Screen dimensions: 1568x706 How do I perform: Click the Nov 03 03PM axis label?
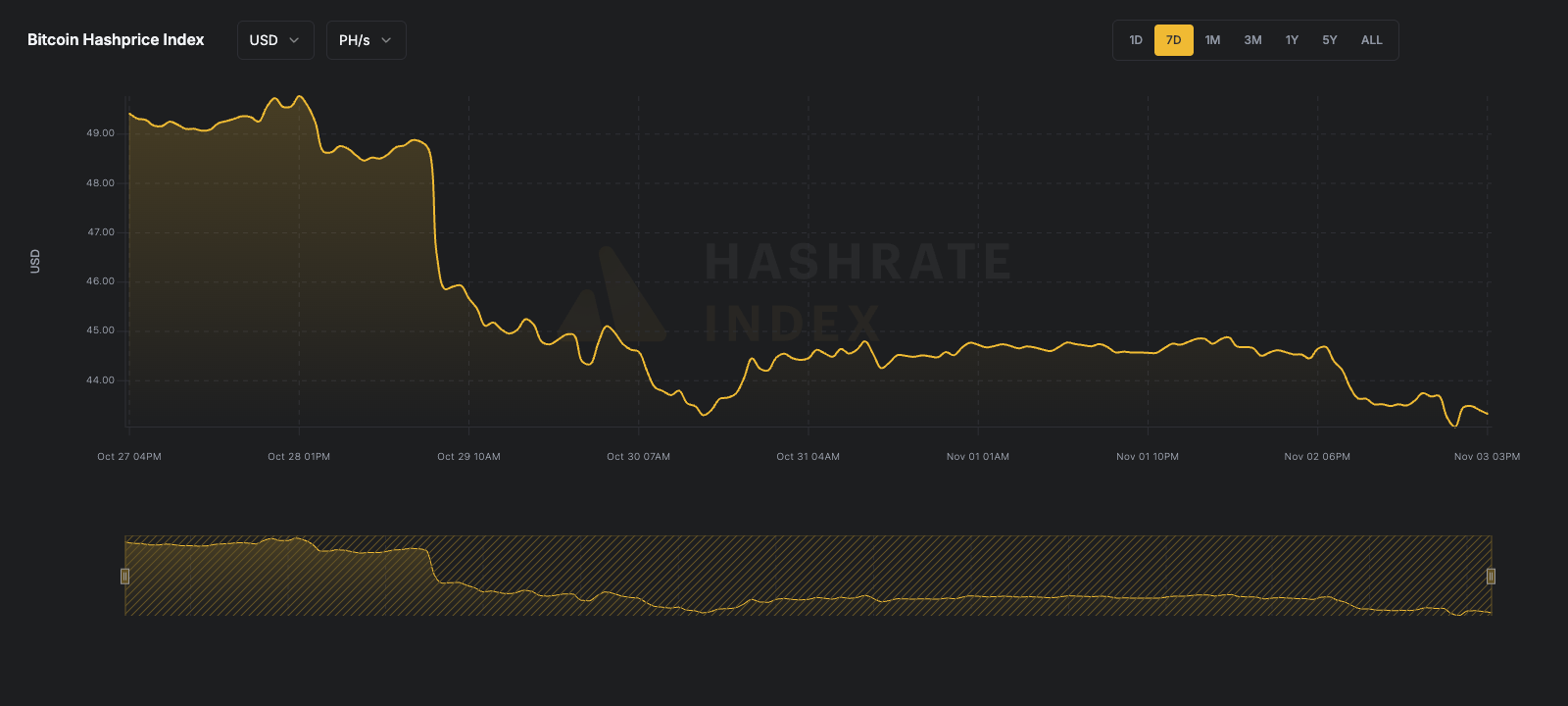coord(1487,457)
